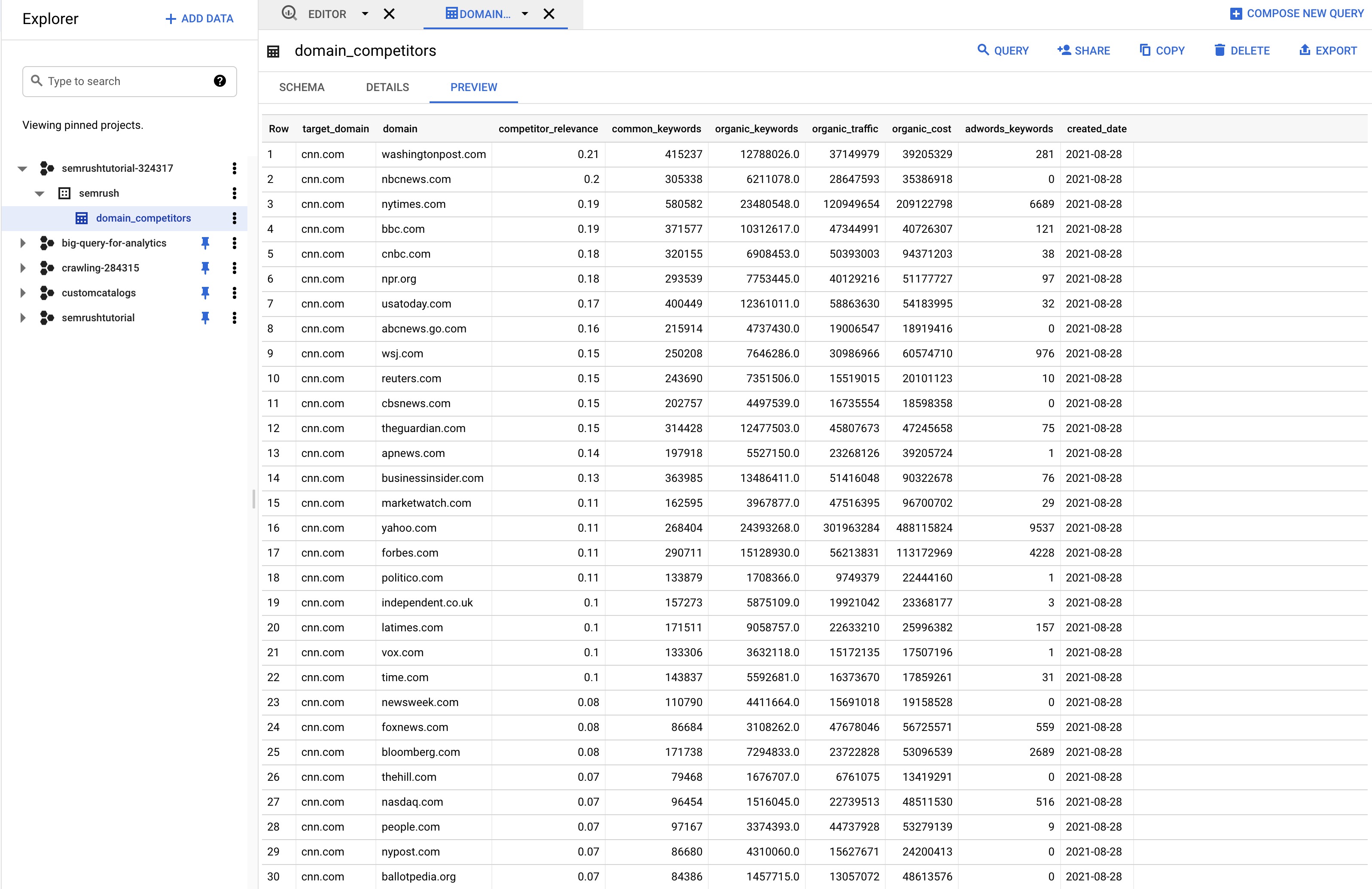Expand the crawling-284315 project
Viewport: 1372px width, 889px height.
tap(22, 268)
